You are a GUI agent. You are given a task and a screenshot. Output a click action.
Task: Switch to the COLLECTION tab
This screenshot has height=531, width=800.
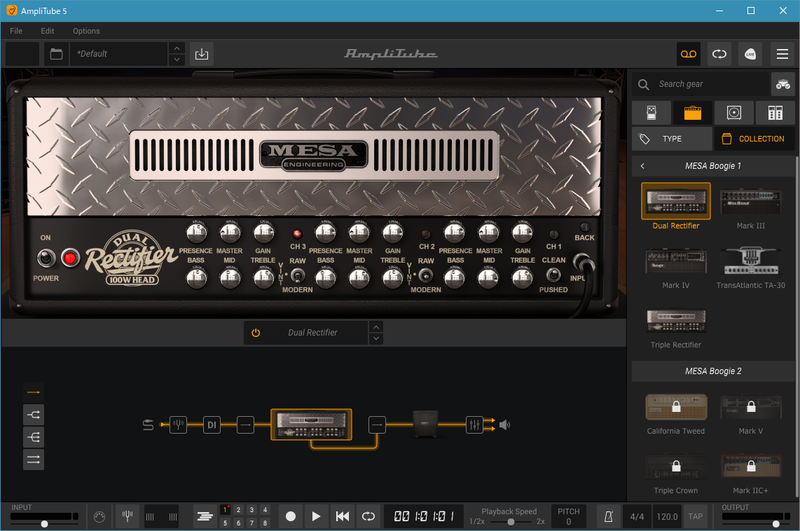(755, 139)
